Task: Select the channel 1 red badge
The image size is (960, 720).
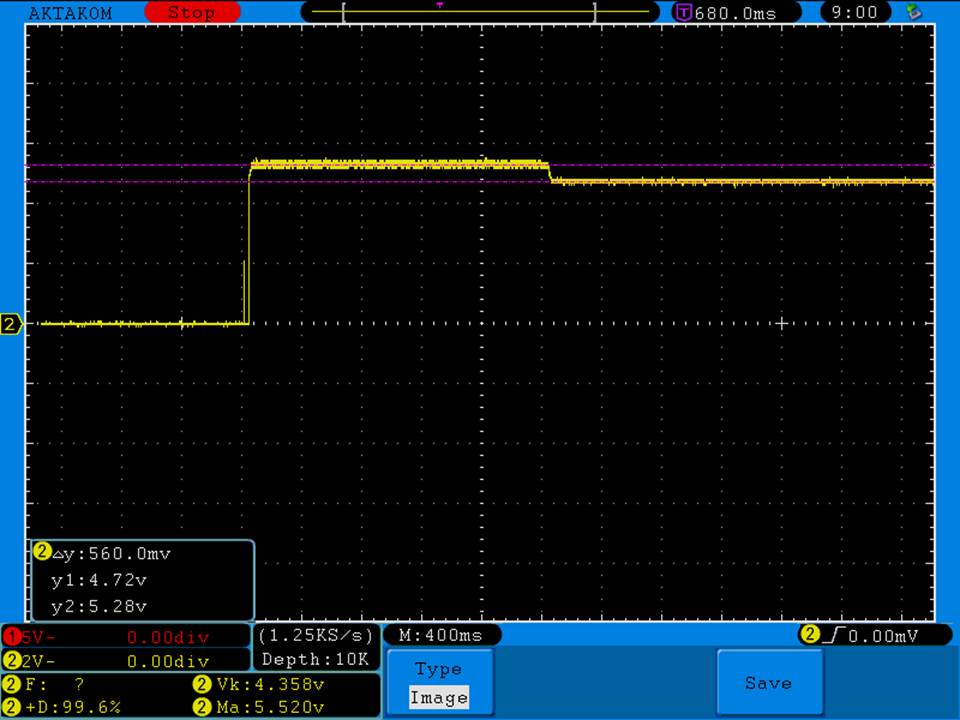Action: [12, 636]
